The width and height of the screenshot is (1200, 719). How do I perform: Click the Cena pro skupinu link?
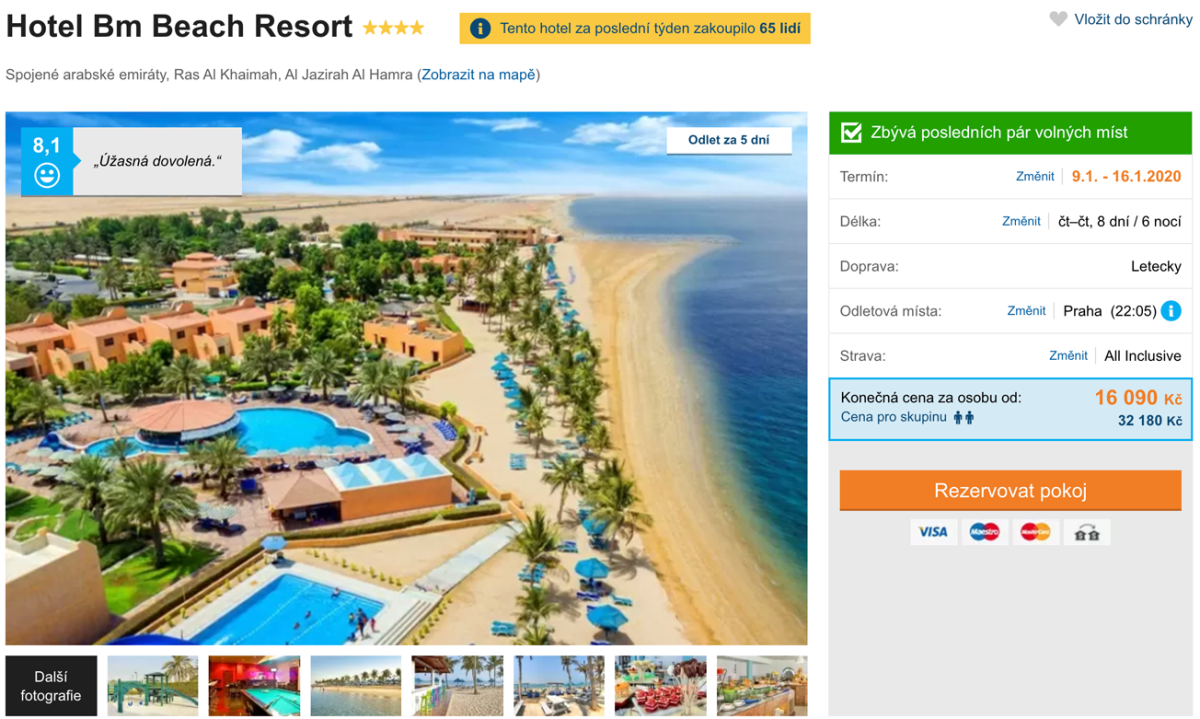click(x=893, y=417)
